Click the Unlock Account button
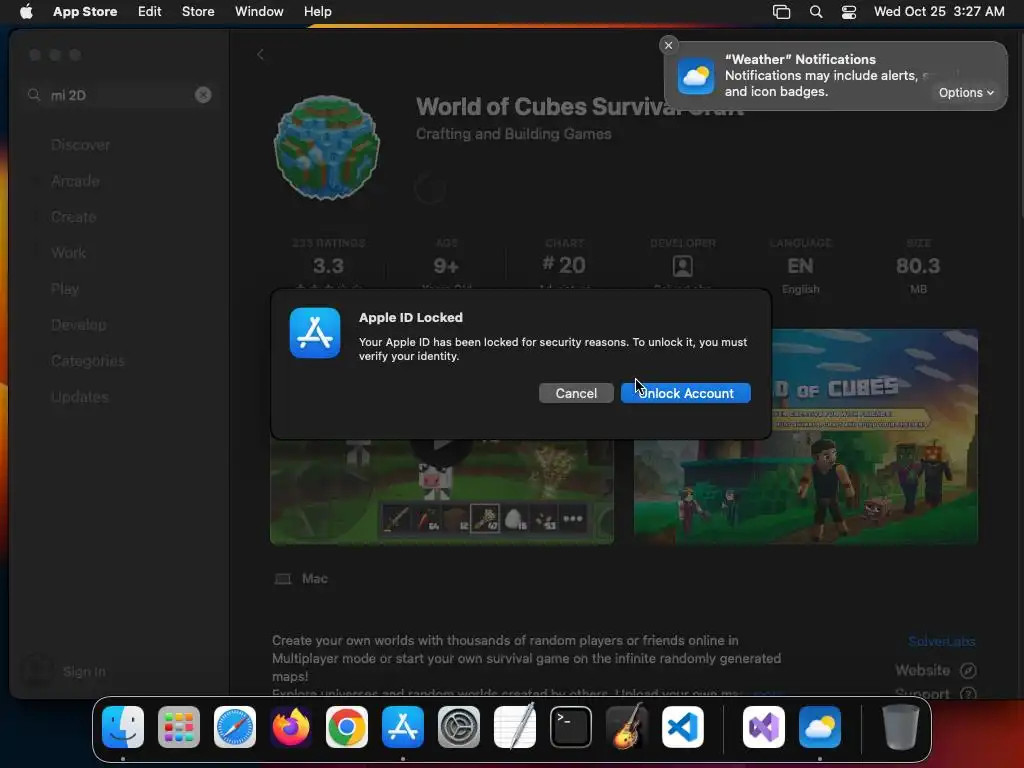The width and height of the screenshot is (1024, 768). [685, 393]
